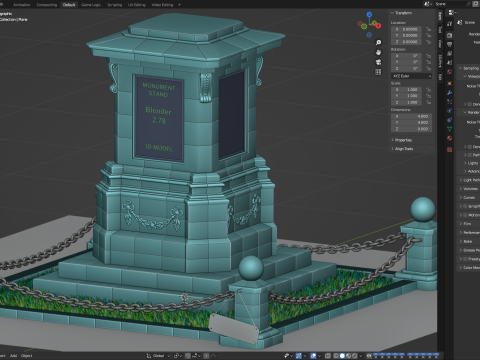Open the Edit sidebar tab
This screenshot has width=480, height=360.
point(440,77)
